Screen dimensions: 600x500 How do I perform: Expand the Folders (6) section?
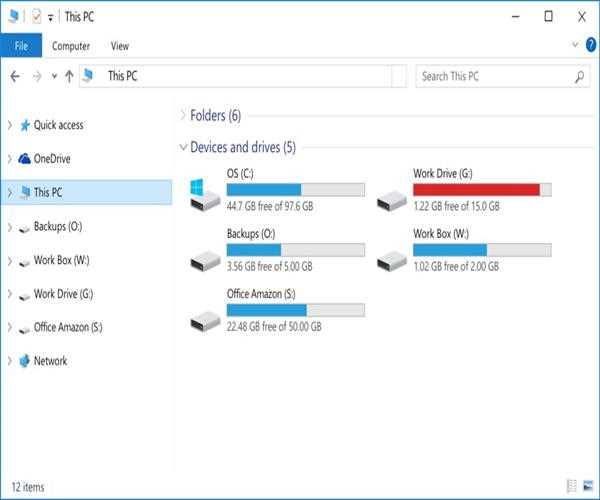pyautogui.click(x=182, y=115)
